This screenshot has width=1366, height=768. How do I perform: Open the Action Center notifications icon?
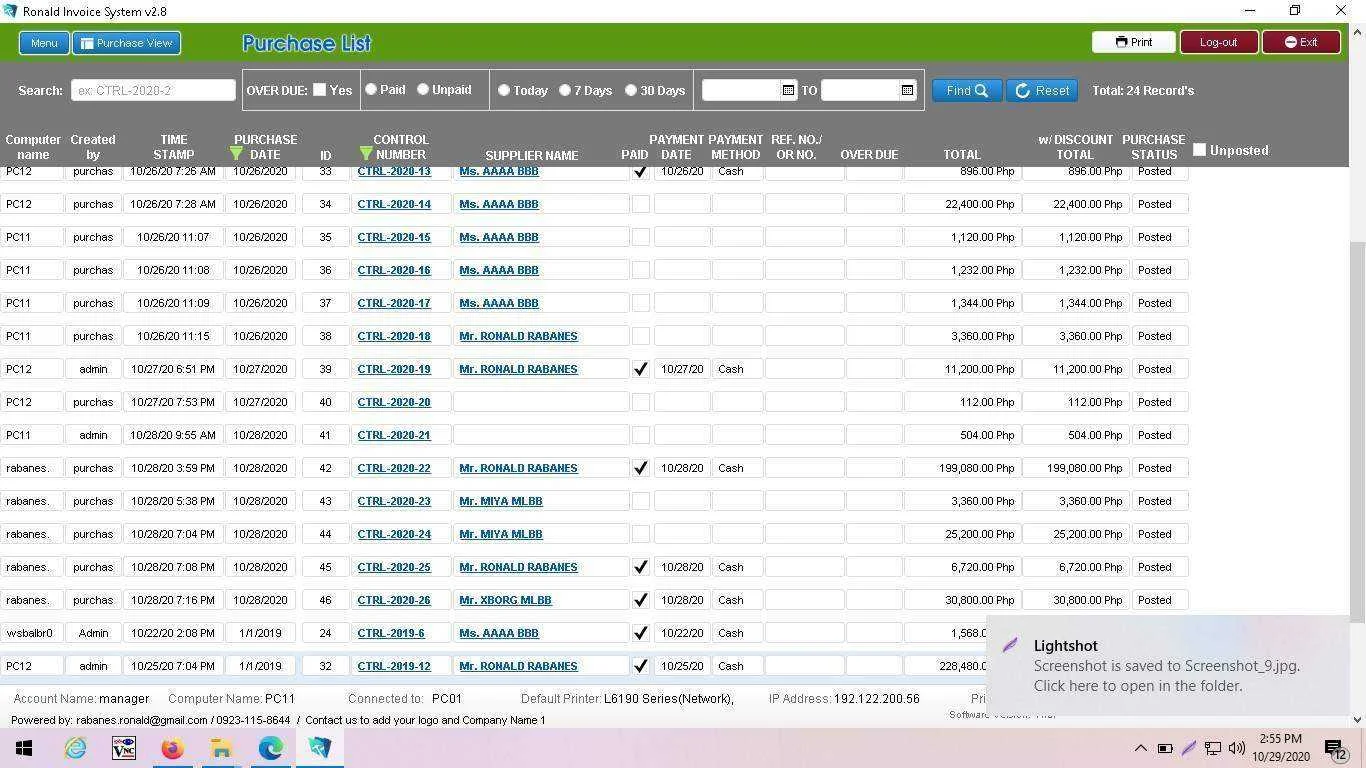pos(1336,748)
